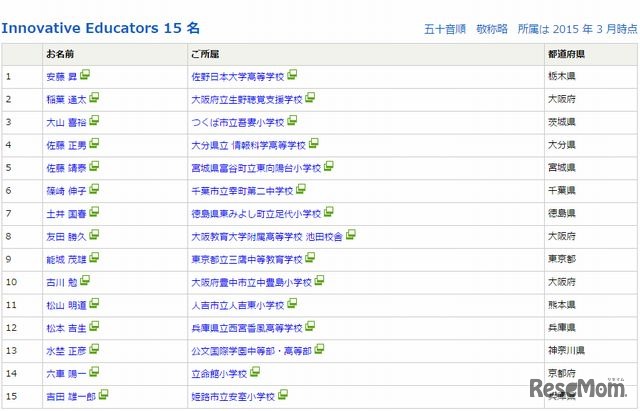Click the new-window icon beside 大山 喜裕

tap(94, 120)
